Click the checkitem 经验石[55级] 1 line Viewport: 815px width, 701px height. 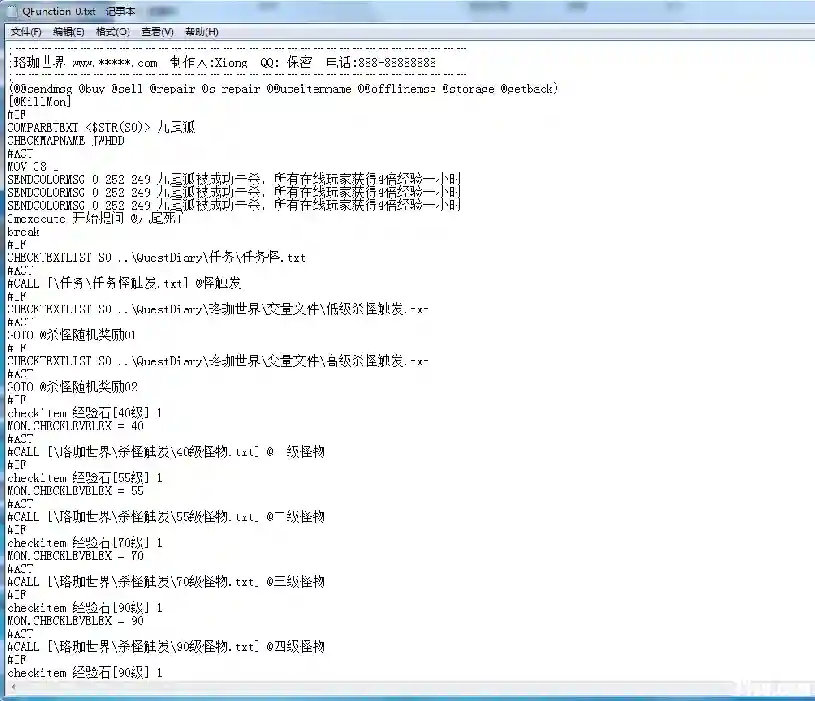85,478
